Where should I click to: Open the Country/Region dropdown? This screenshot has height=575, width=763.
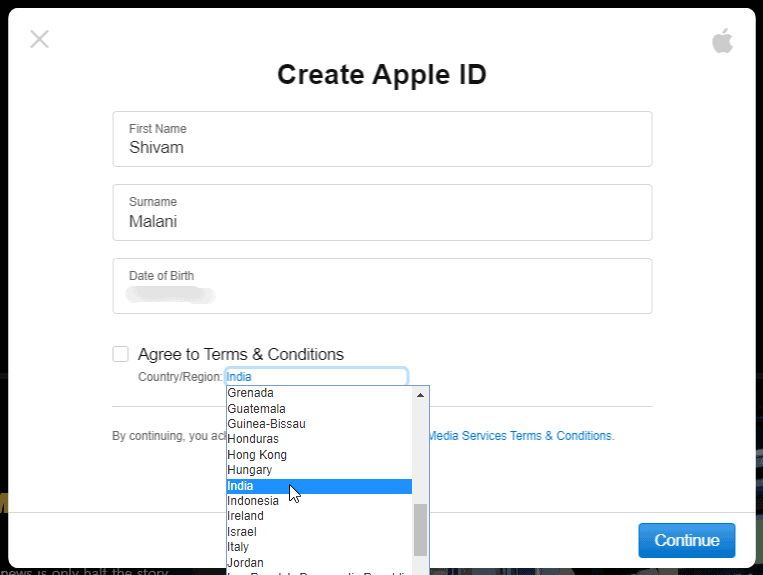[316, 377]
